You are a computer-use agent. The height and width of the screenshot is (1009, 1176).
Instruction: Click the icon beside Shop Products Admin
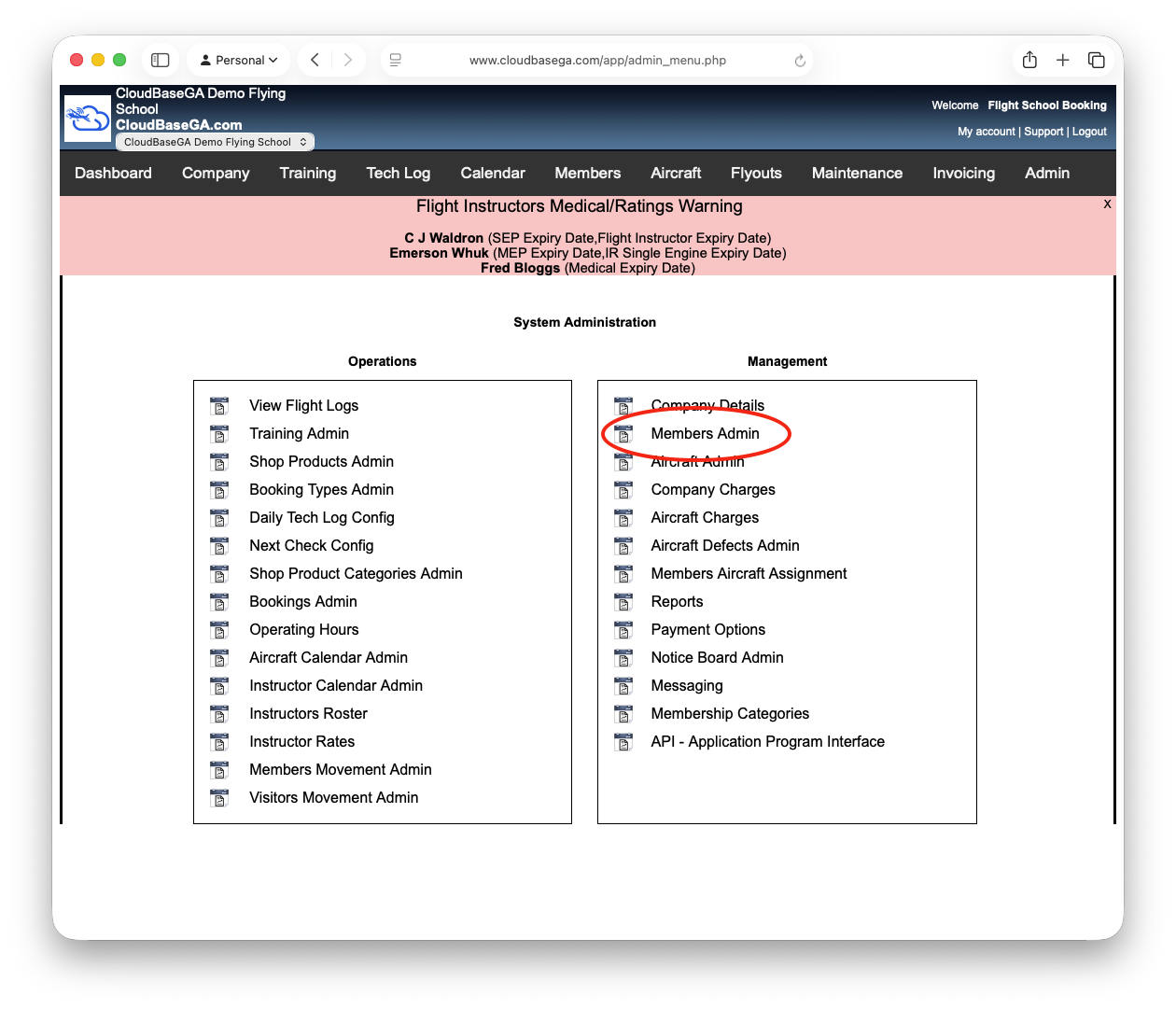tap(219, 462)
